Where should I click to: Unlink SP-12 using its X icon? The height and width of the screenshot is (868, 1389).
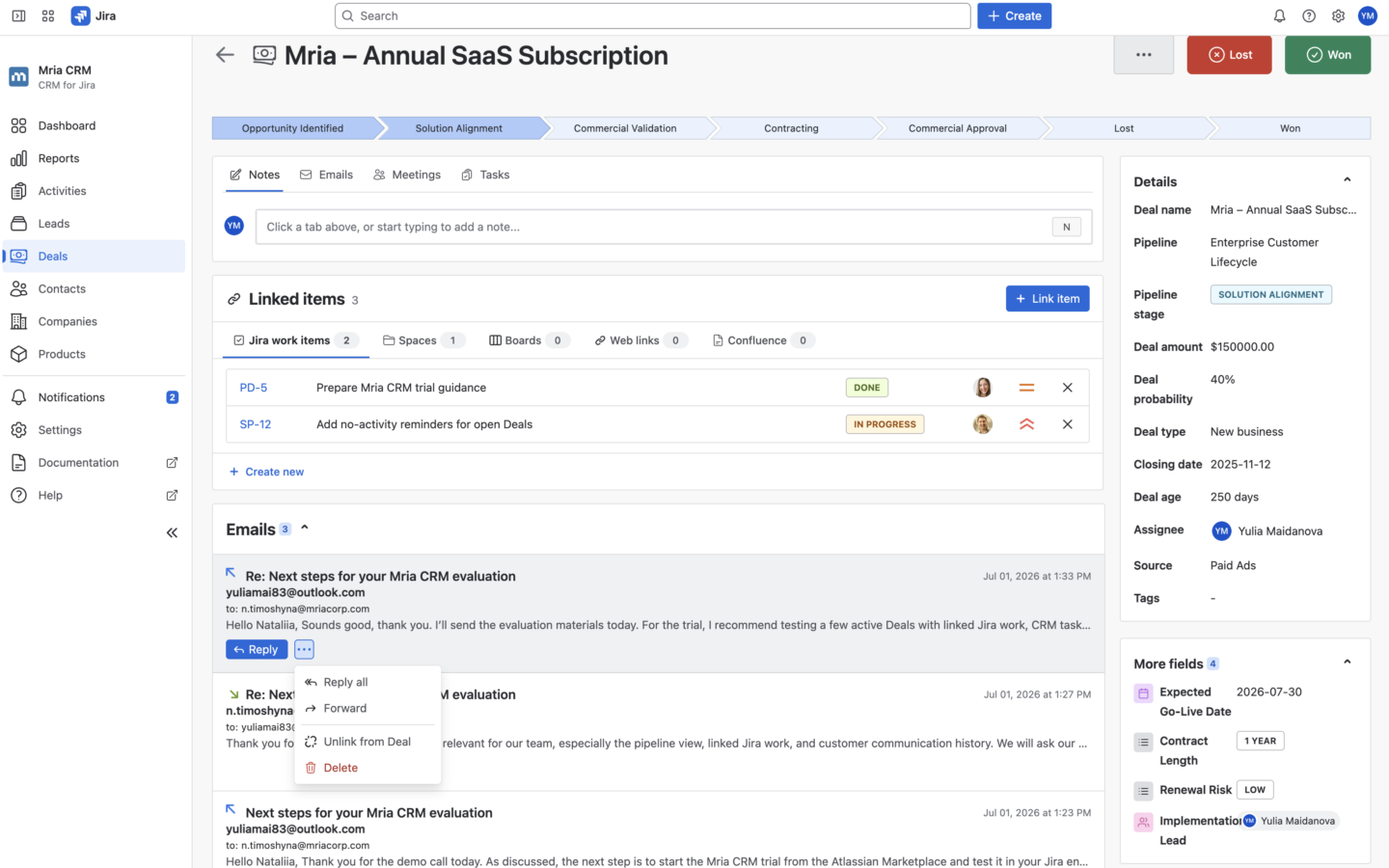click(1068, 424)
